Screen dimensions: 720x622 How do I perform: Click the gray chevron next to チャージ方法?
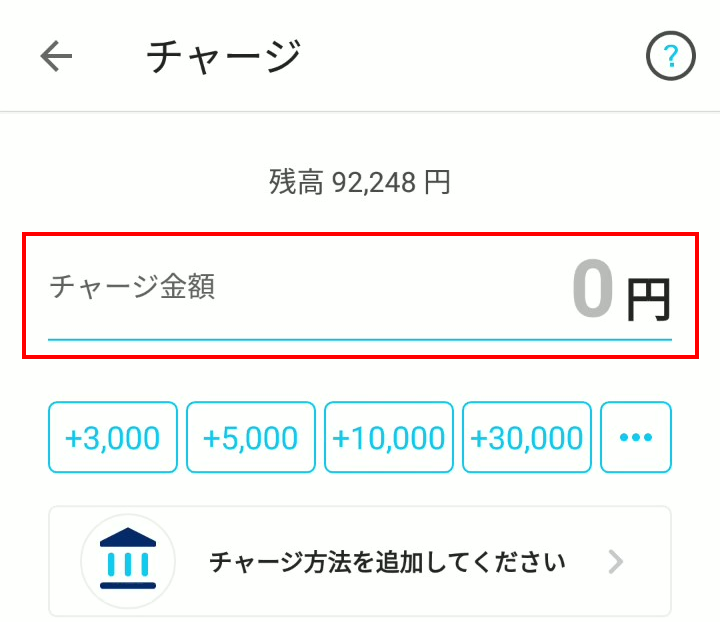(616, 562)
